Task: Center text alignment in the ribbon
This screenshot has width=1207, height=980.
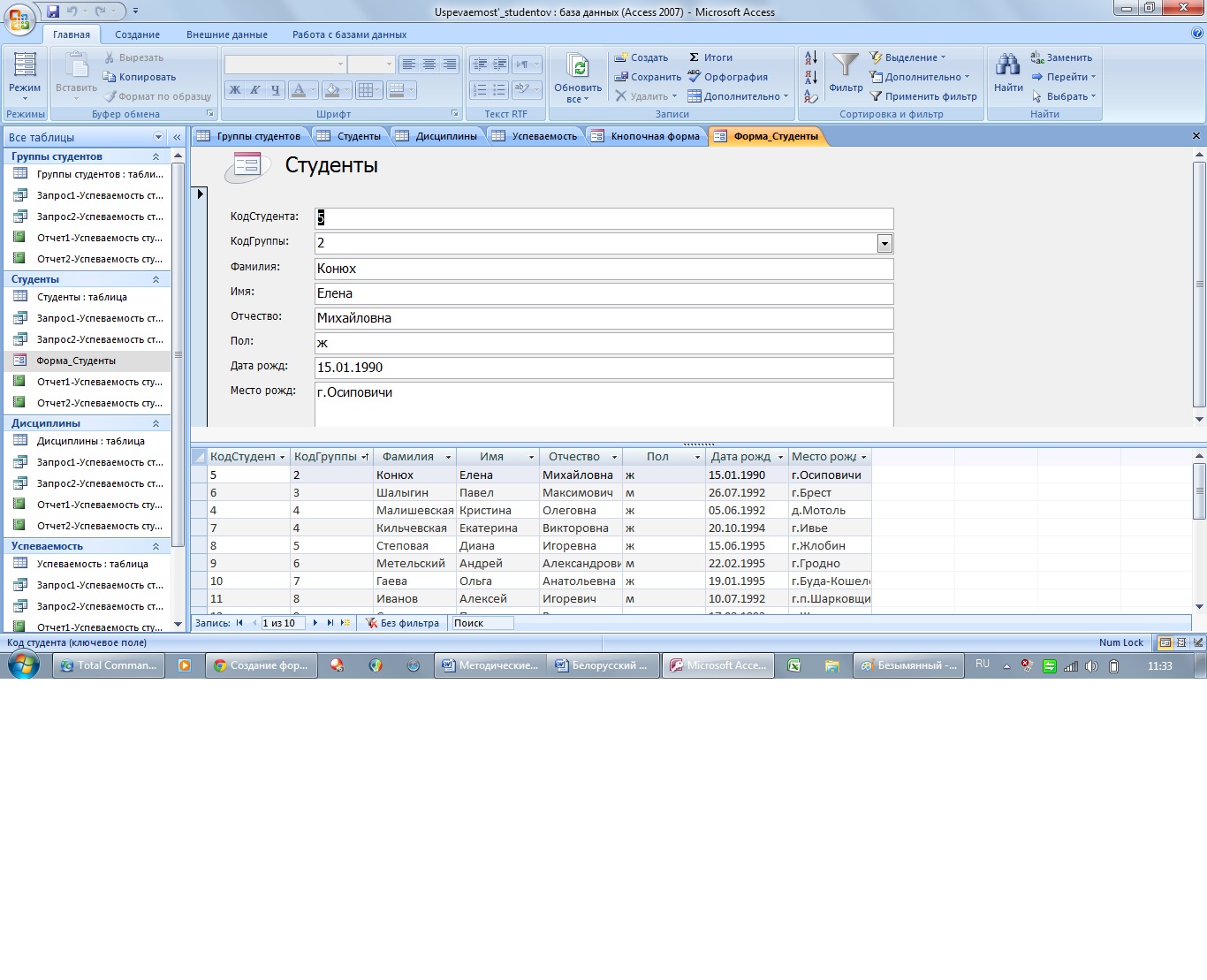Action: click(429, 65)
